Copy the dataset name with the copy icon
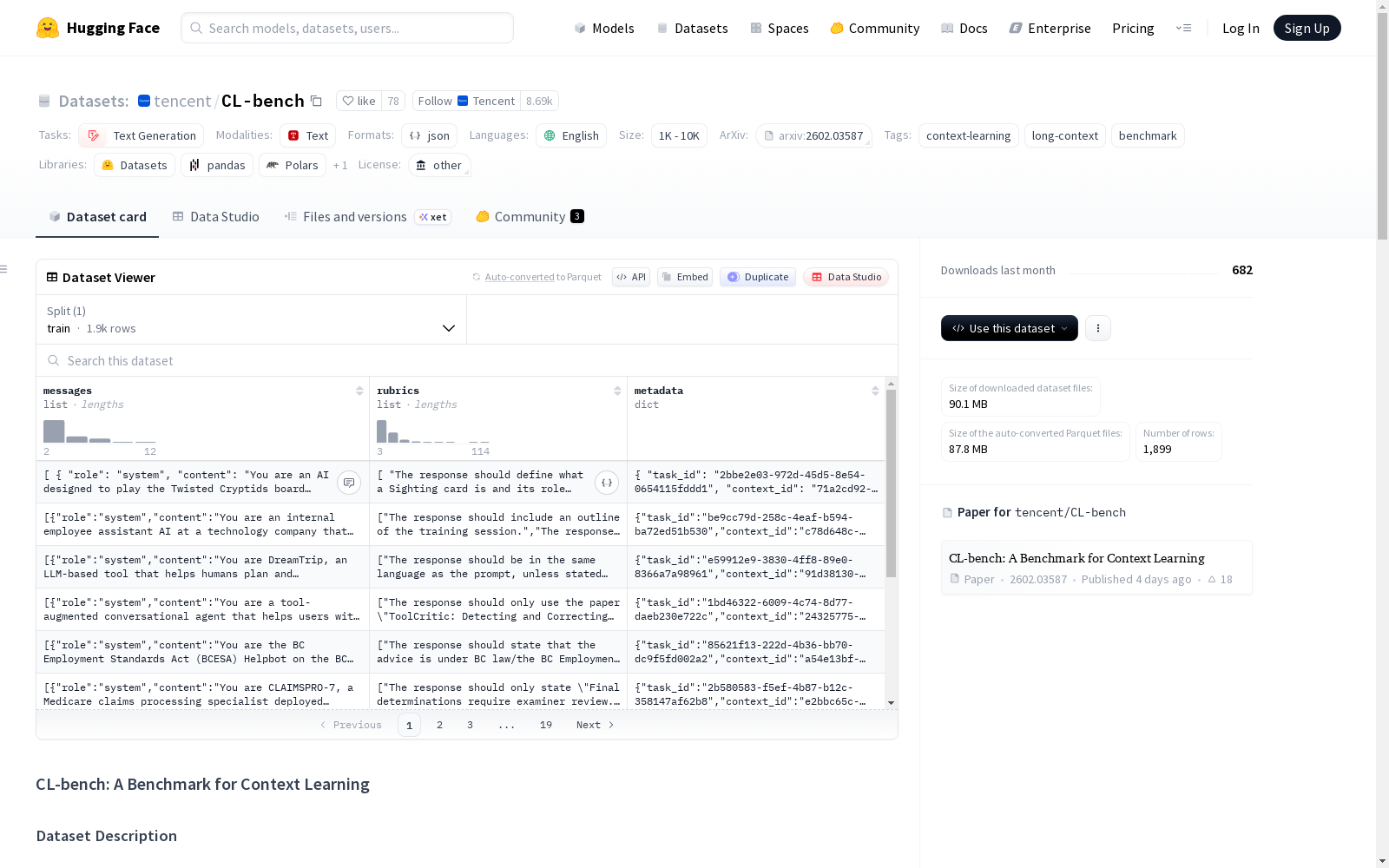 (317, 101)
